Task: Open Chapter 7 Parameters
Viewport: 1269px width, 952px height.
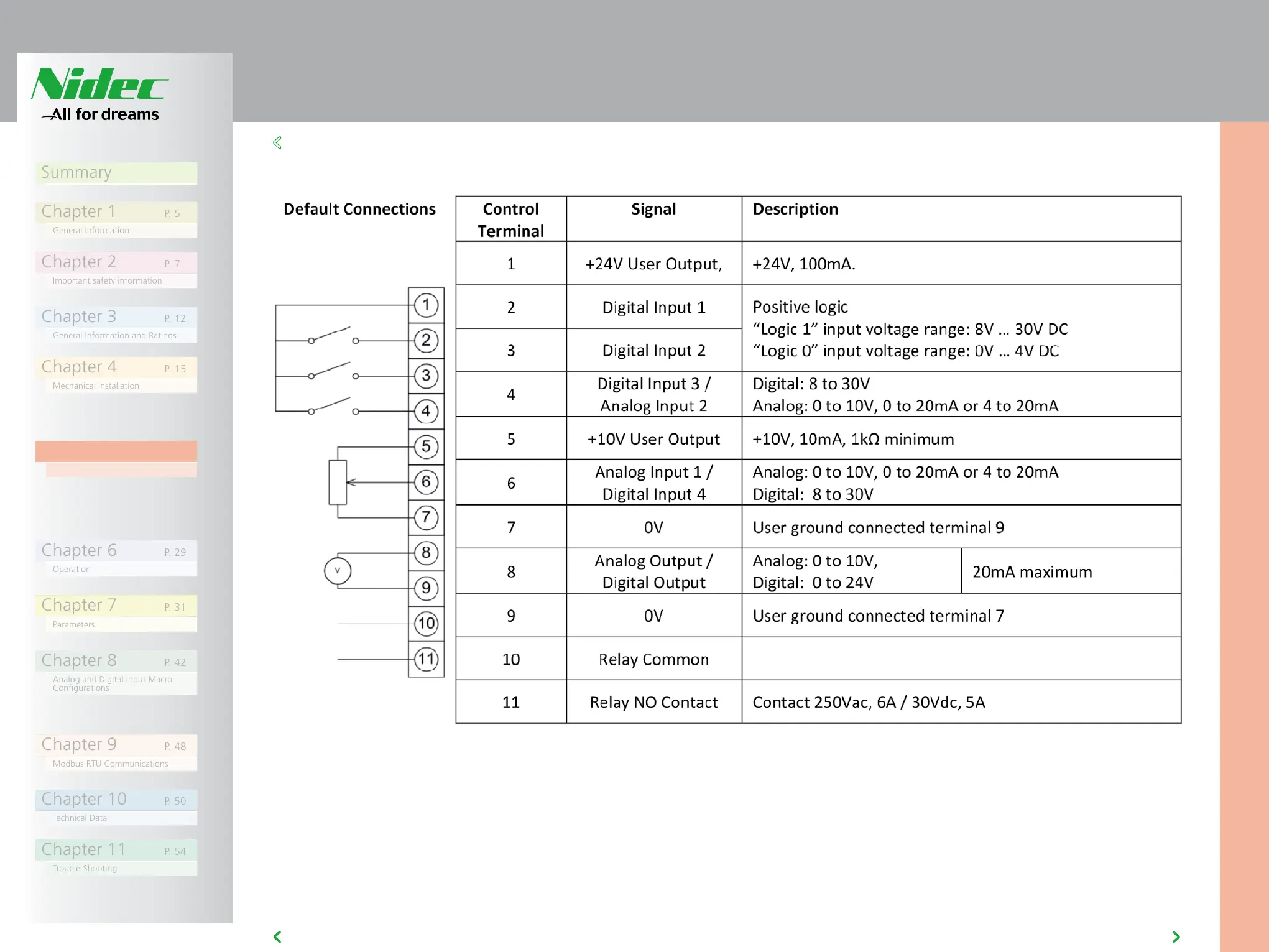Action: point(116,614)
